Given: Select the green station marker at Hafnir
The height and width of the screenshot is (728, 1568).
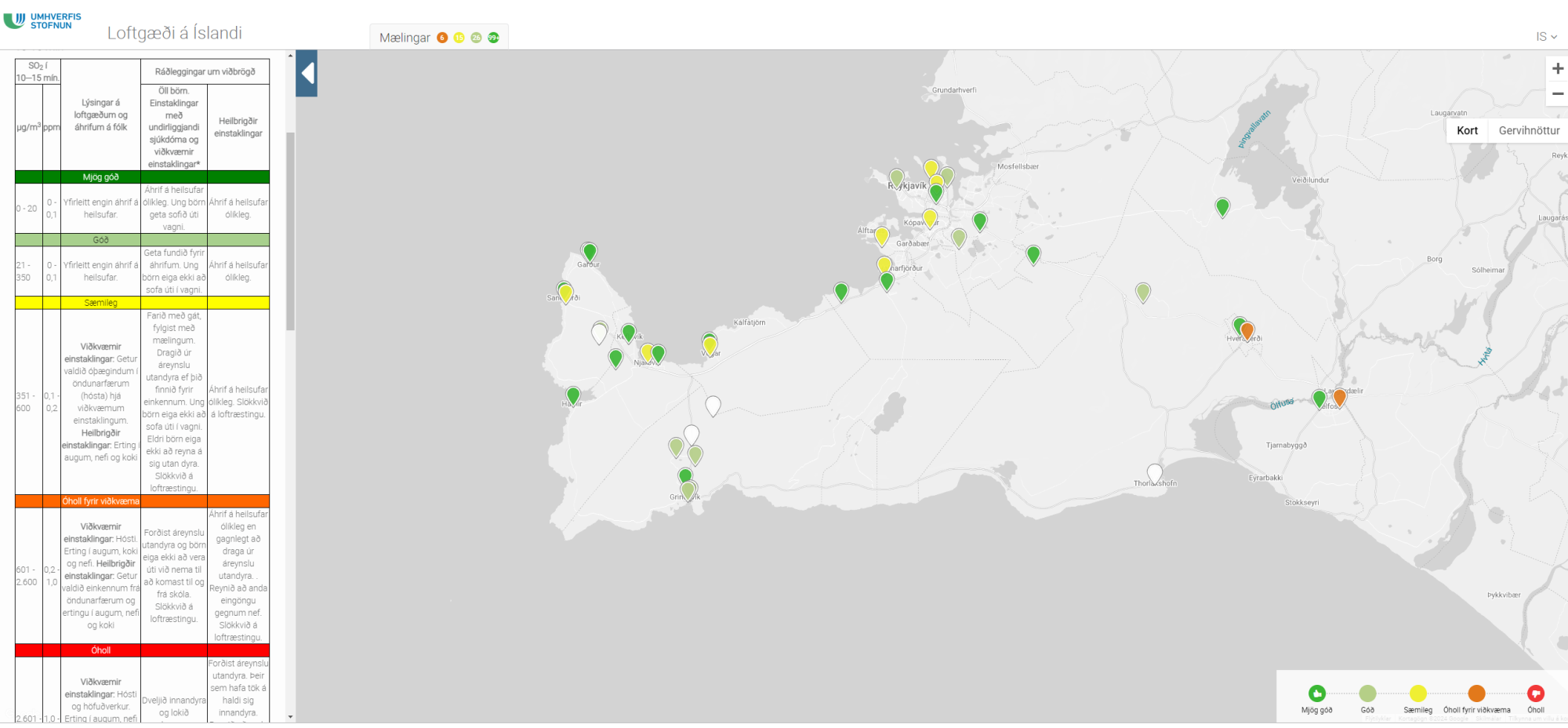Looking at the screenshot, I should pyautogui.click(x=573, y=395).
